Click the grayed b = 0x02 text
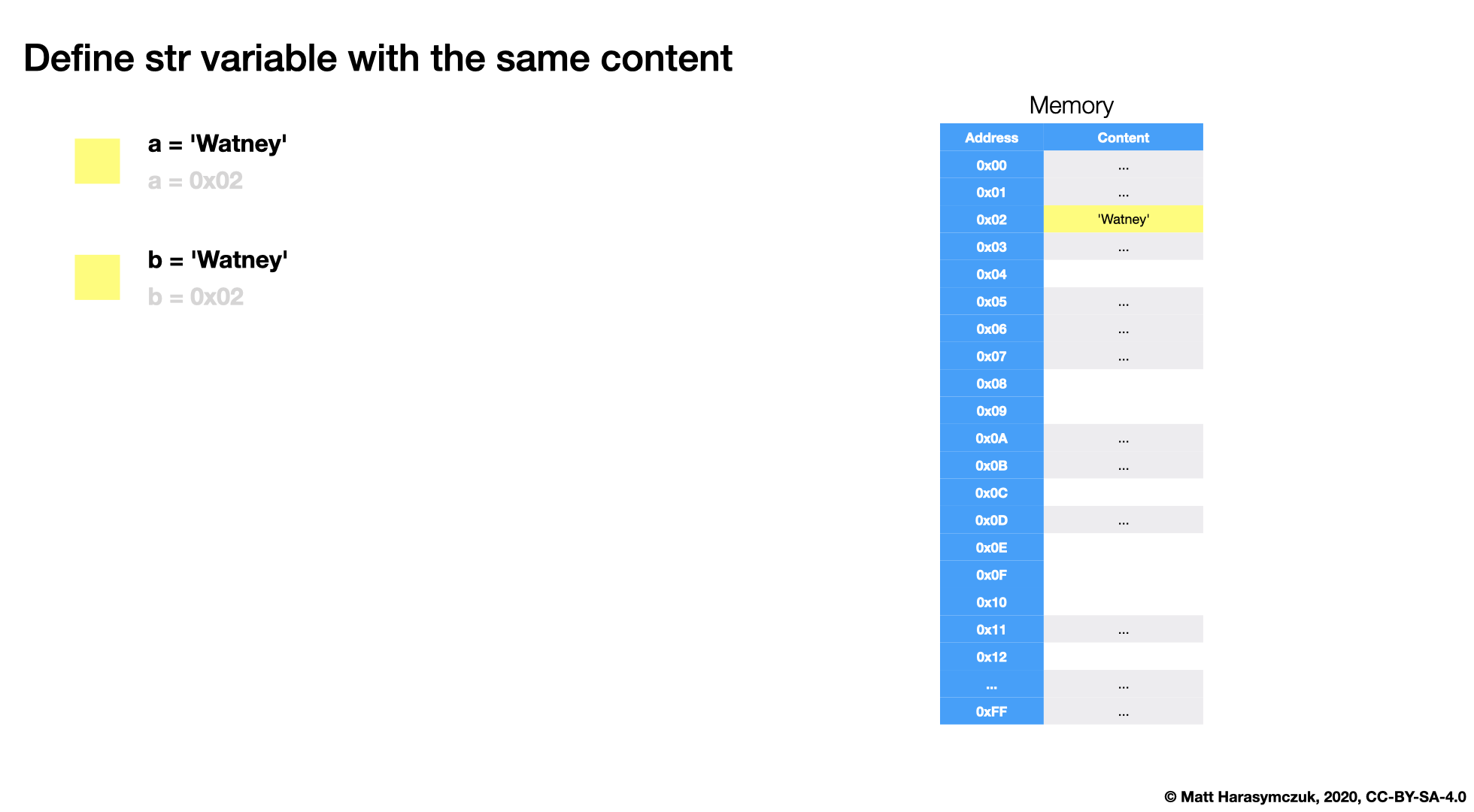This screenshot has height=812, width=1474. [x=196, y=297]
